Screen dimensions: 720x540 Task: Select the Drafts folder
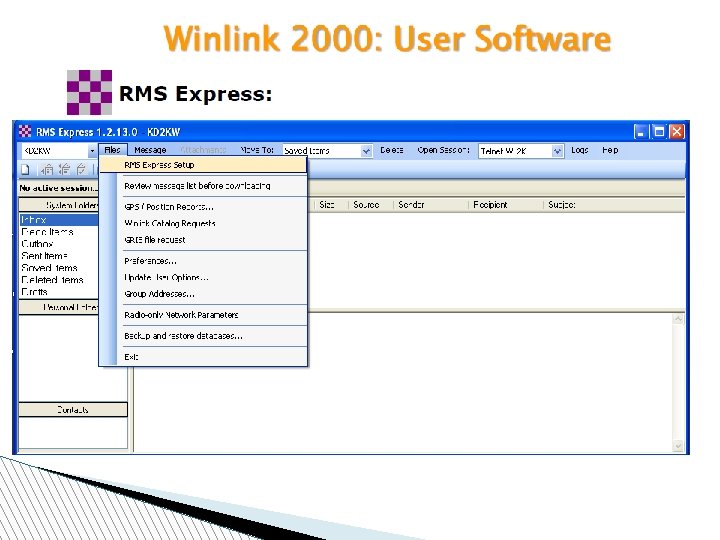tap(34, 292)
